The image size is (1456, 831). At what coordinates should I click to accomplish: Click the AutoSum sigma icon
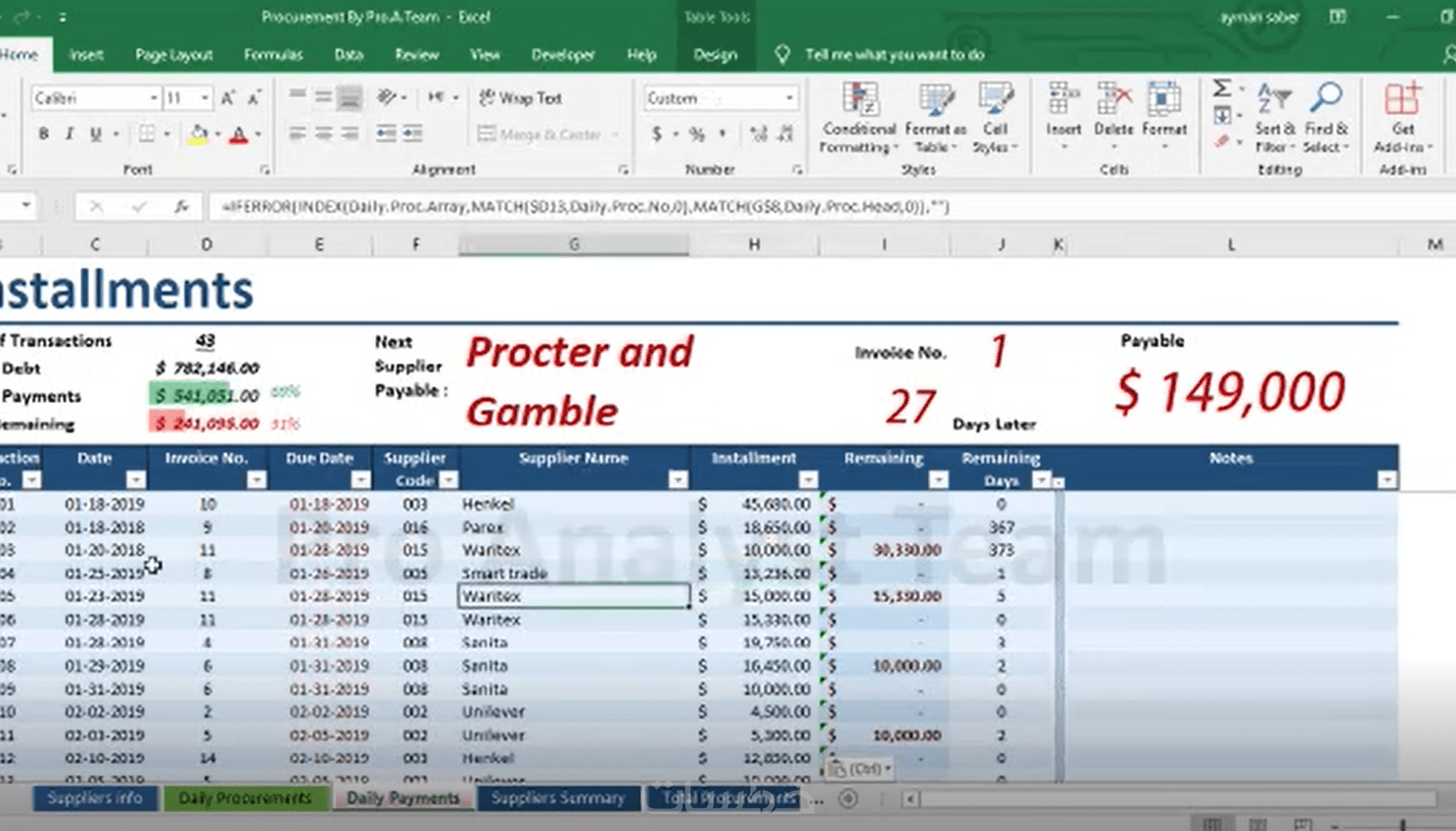point(1222,88)
